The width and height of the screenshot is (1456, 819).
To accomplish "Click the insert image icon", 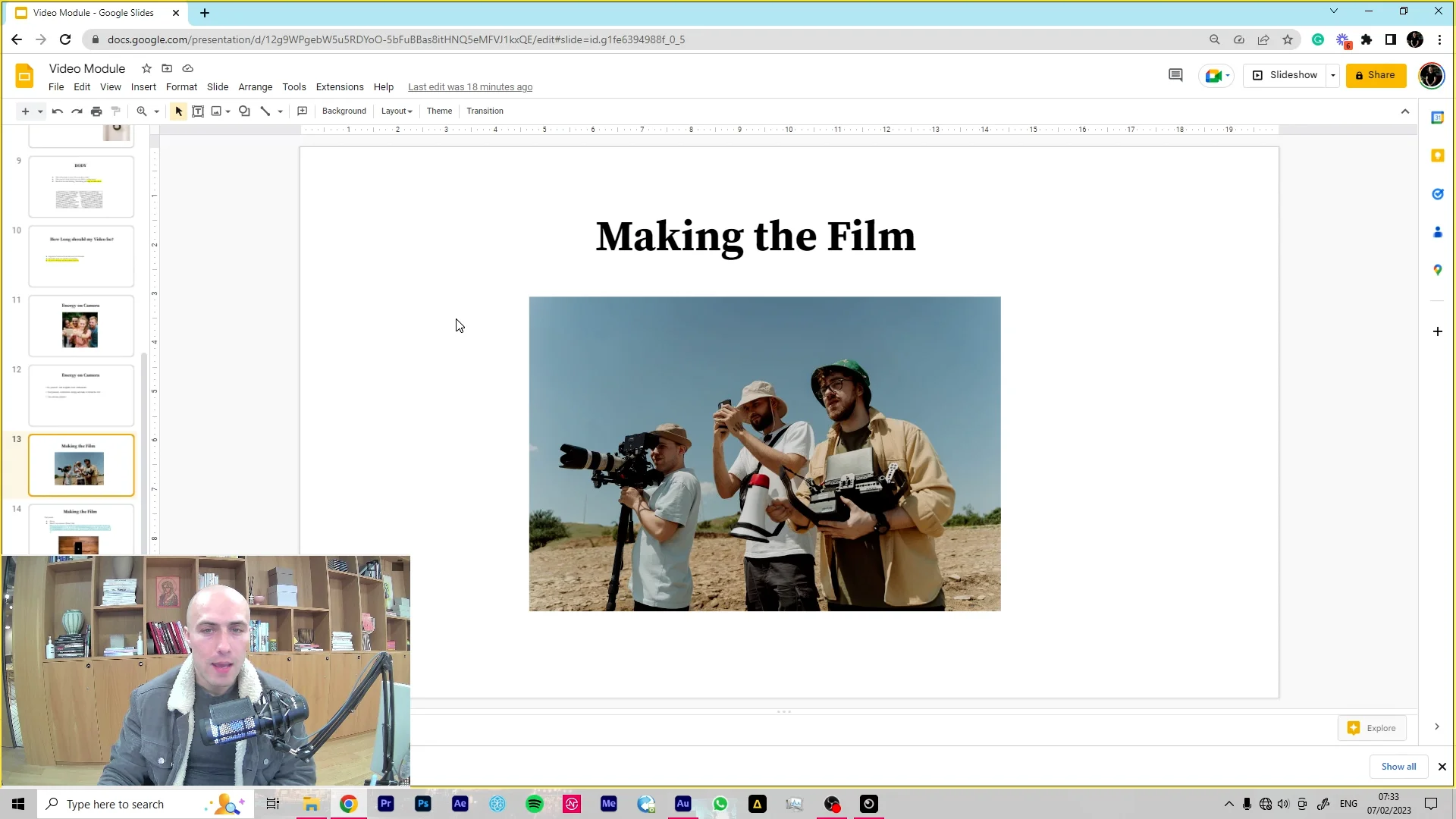I will click(216, 111).
